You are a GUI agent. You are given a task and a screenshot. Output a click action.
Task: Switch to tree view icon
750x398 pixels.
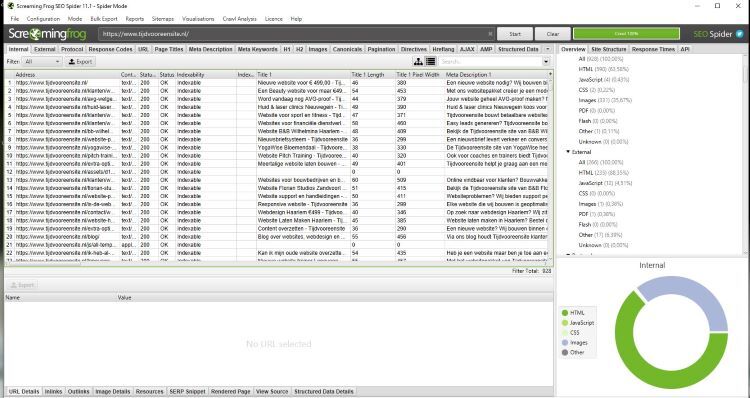419,62
